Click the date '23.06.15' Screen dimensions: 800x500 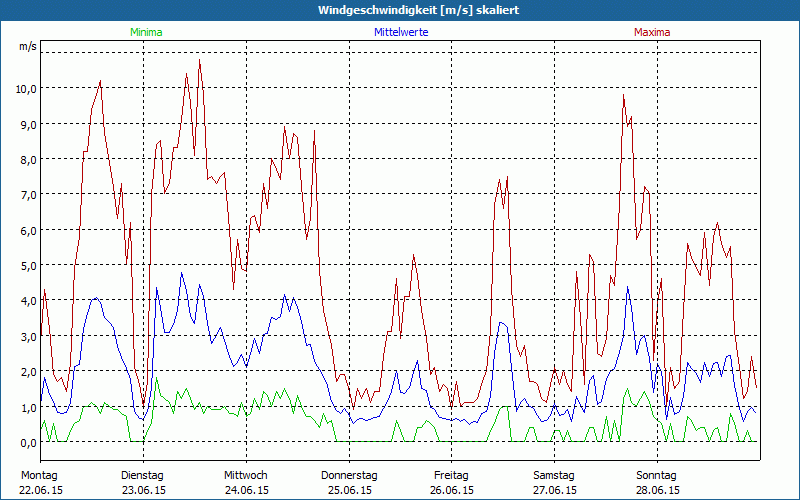point(144,490)
